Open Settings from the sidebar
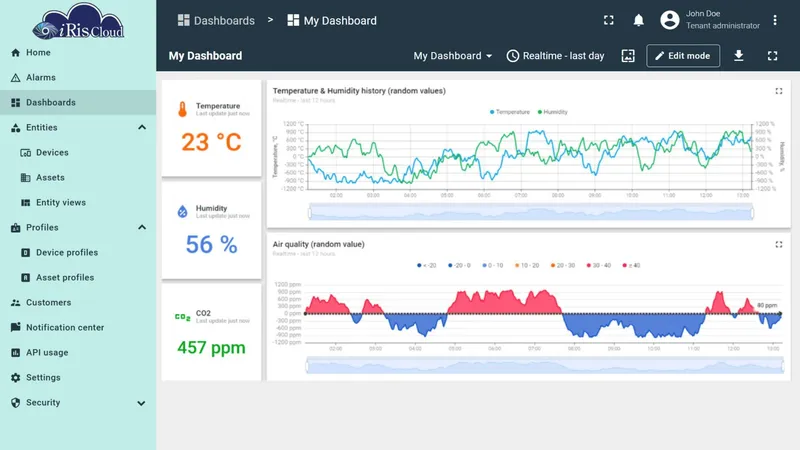The height and width of the screenshot is (450, 800). tap(78, 378)
